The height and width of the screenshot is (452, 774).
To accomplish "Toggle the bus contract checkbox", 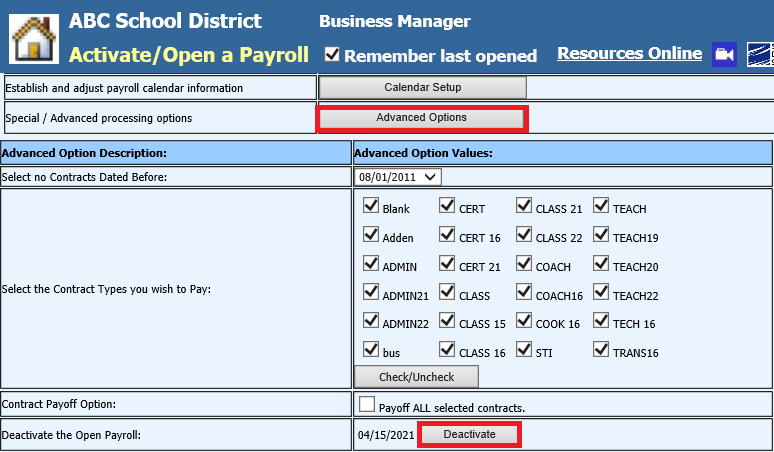I will [x=370, y=350].
